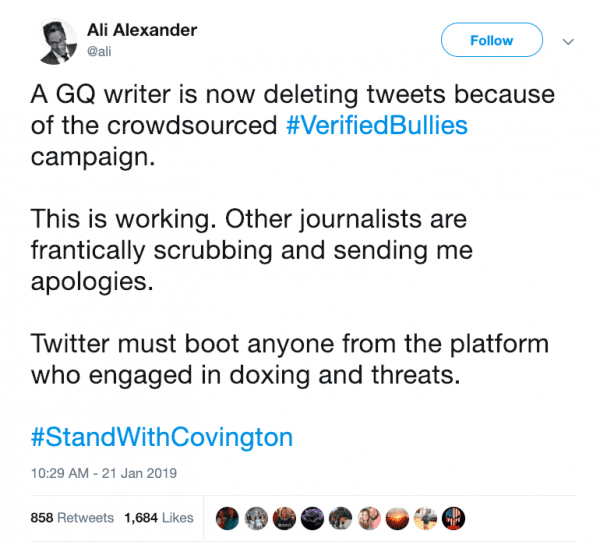The image size is (600, 545).
Task: Expand the tweet options chevron menu
Action: pos(567,41)
